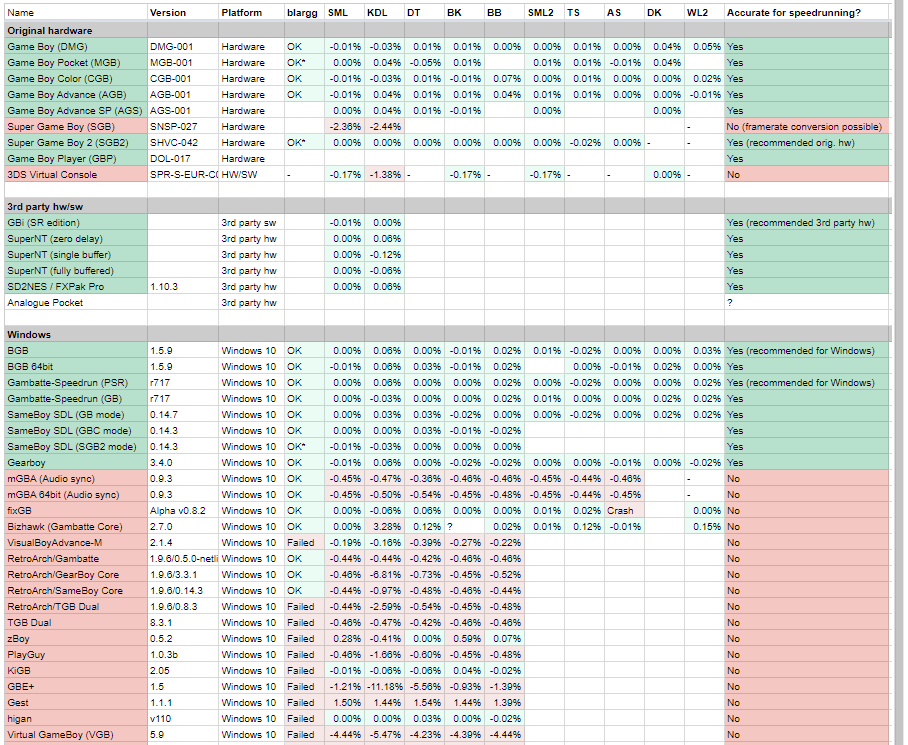Click the "zBoy" name cell
This screenshot has width=908, height=745.
tap(76, 638)
